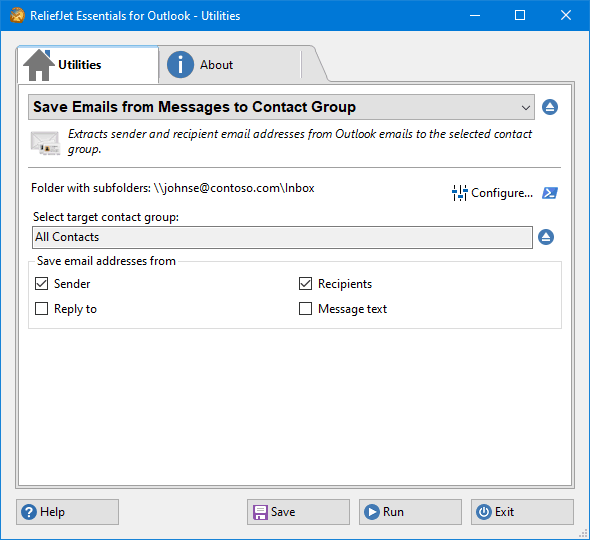
Task: Open Help
Action: point(67,512)
